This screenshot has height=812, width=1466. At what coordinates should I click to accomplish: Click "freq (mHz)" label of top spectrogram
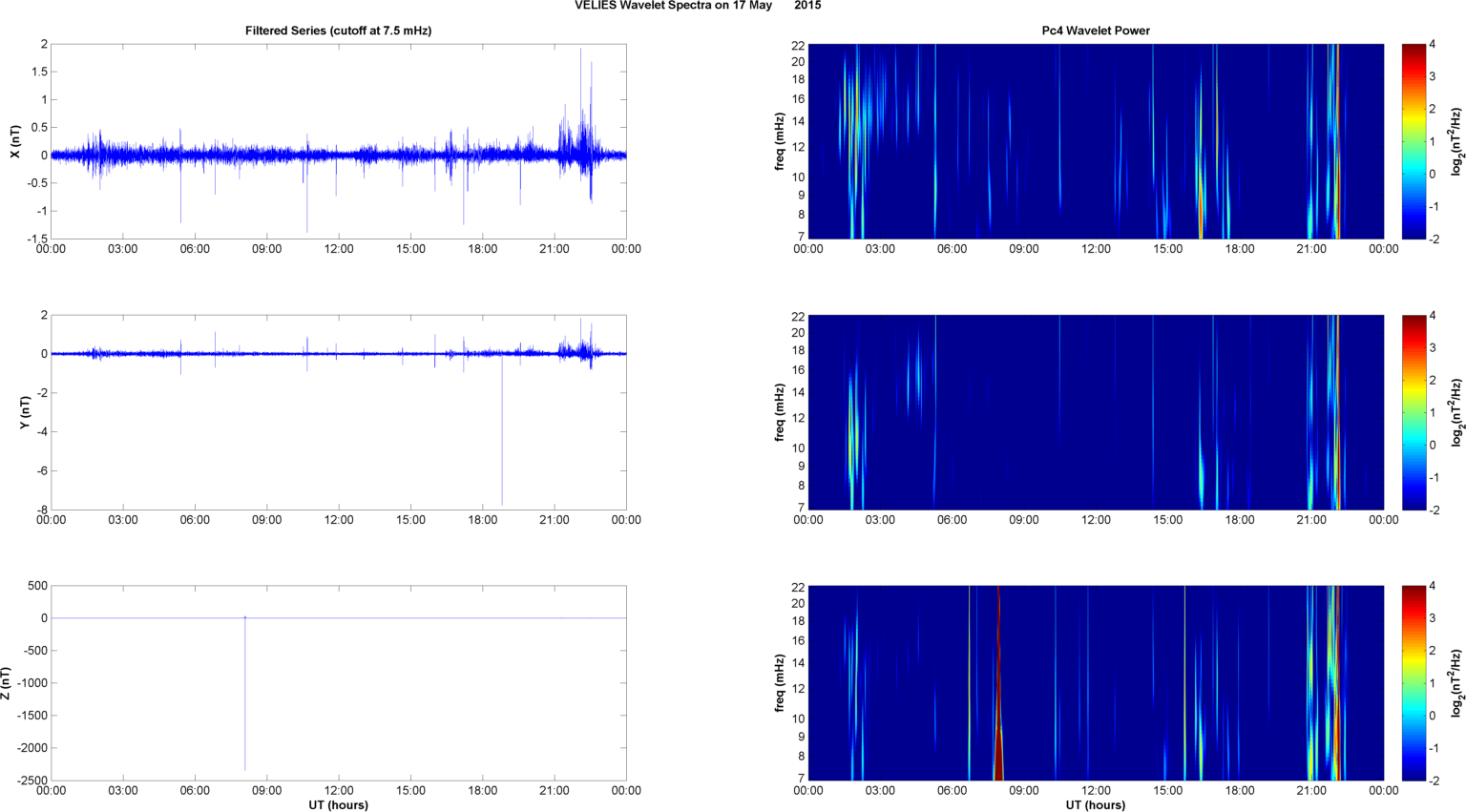(x=779, y=141)
